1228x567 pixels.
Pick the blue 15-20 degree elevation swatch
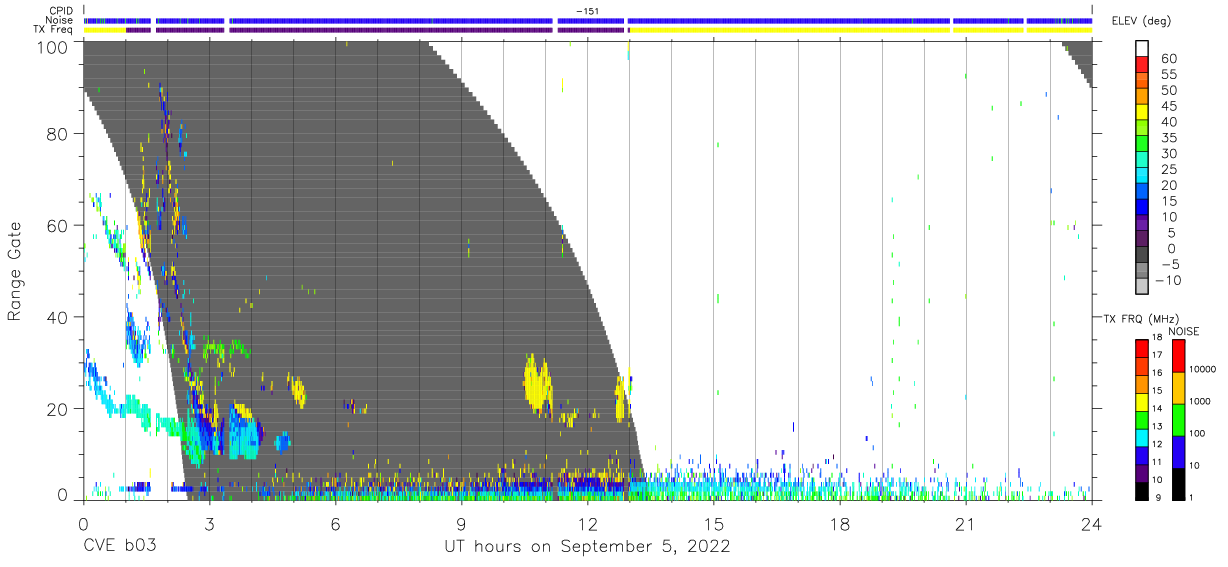(1143, 193)
